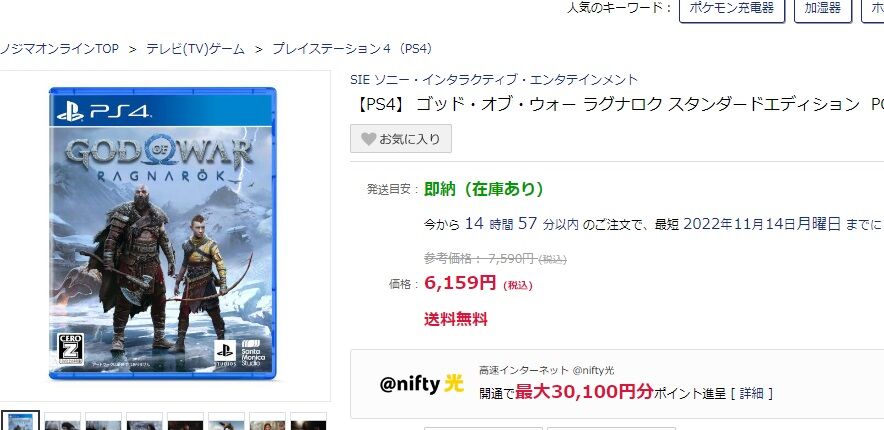Enlarge the God of War Ragnarök cover image
The image size is (884, 430).
pos(162,233)
